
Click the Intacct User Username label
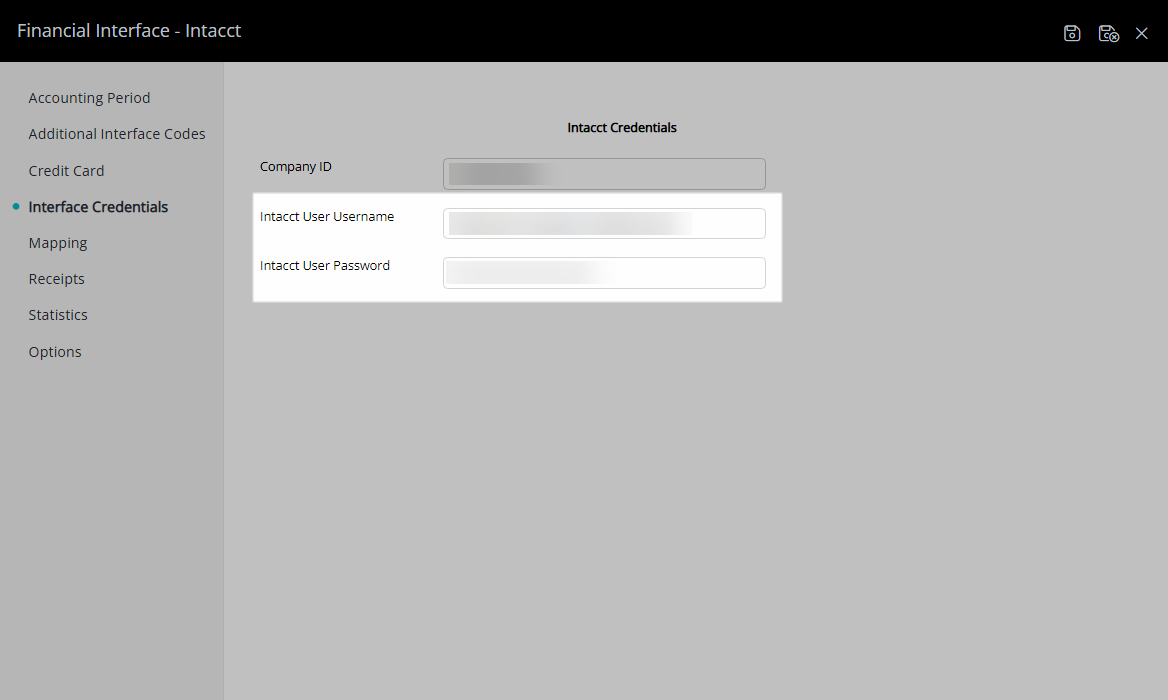[327, 217]
